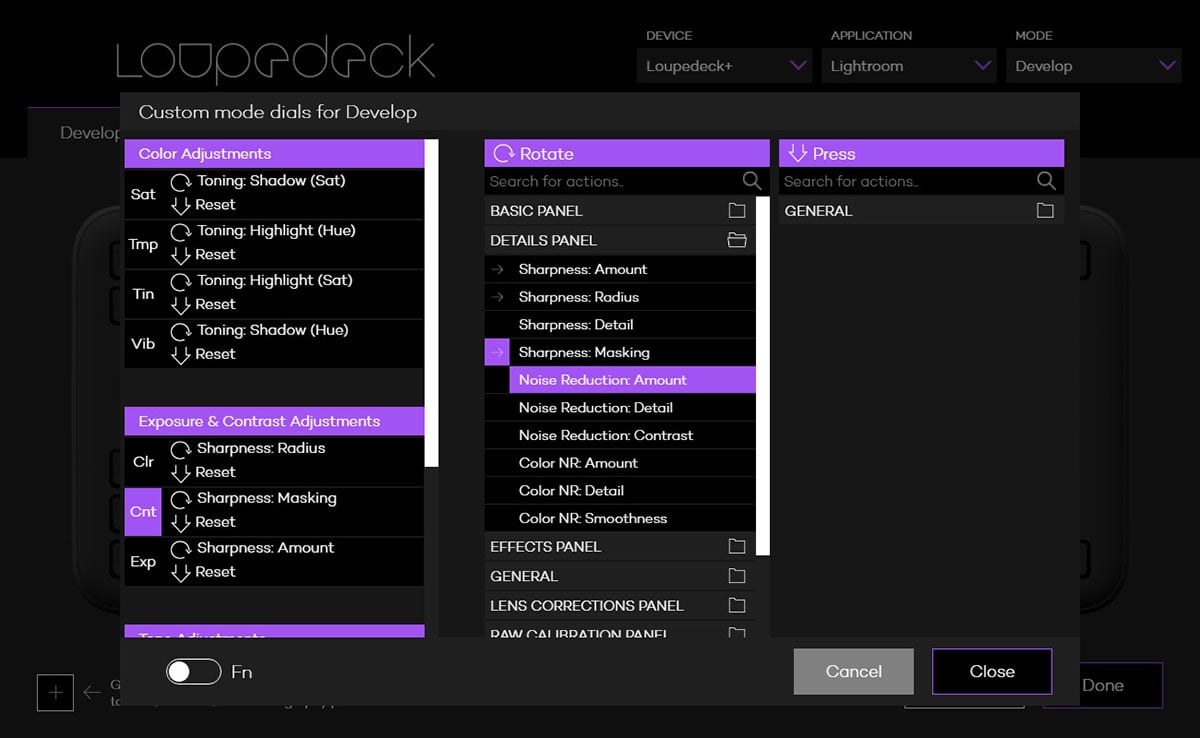Select Noise Reduction: Detail action

point(620,408)
